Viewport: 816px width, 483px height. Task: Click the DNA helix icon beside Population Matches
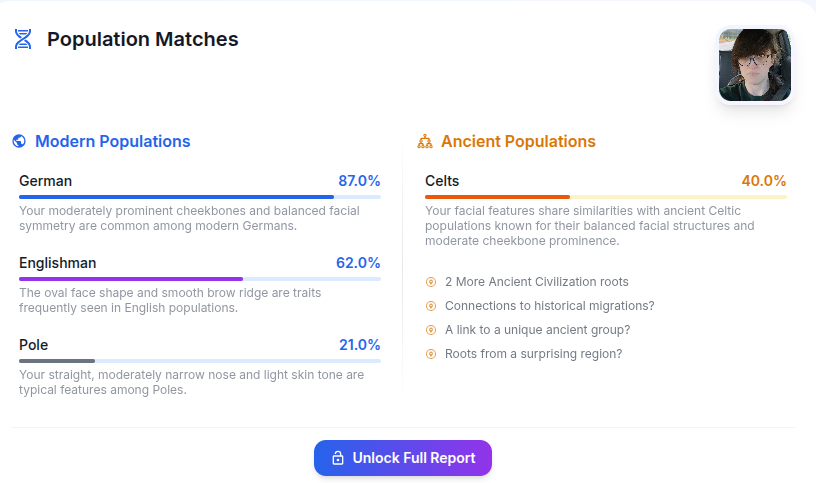(23, 40)
